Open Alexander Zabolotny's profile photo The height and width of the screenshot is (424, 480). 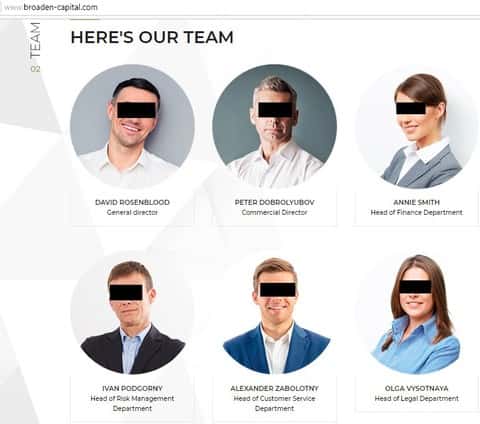(x=275, y=313)
